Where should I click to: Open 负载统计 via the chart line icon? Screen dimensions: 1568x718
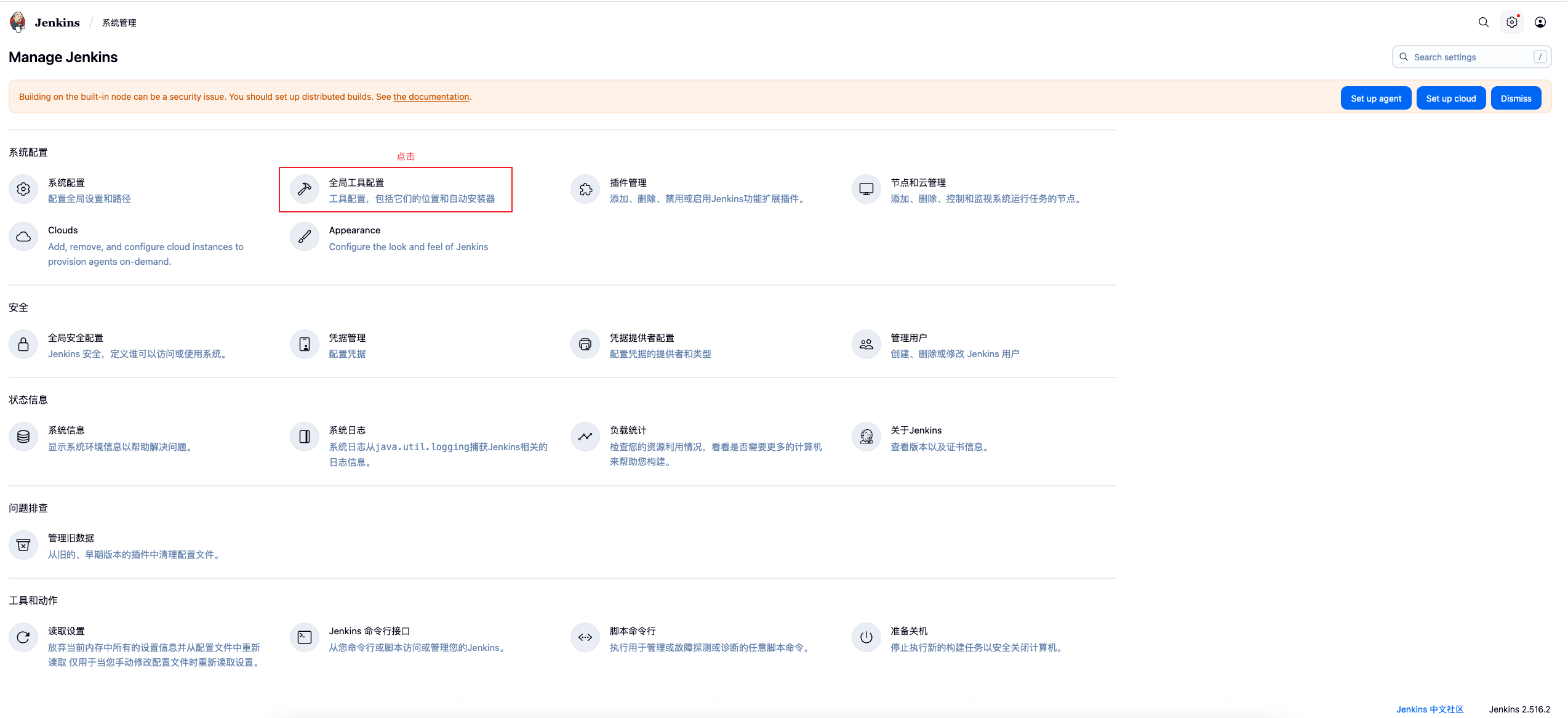point(585,437)
